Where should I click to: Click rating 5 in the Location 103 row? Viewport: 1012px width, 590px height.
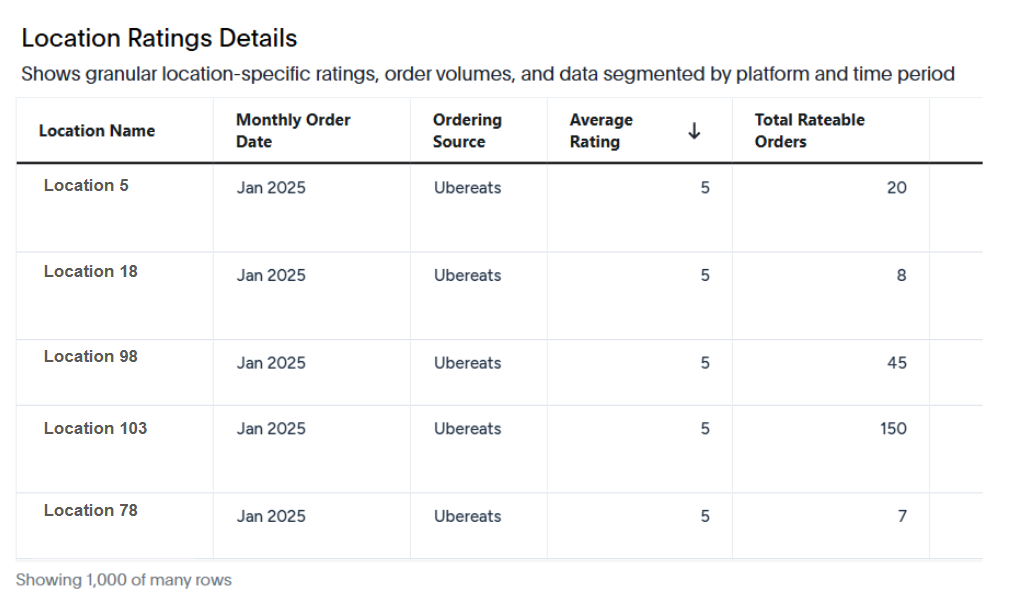[705, 429]
